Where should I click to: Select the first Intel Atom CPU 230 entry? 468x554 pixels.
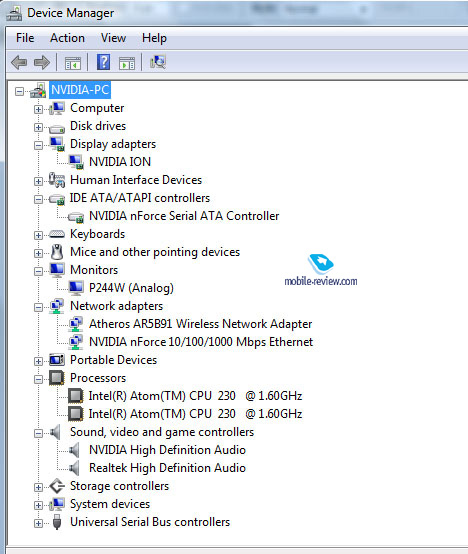(195, 396)
